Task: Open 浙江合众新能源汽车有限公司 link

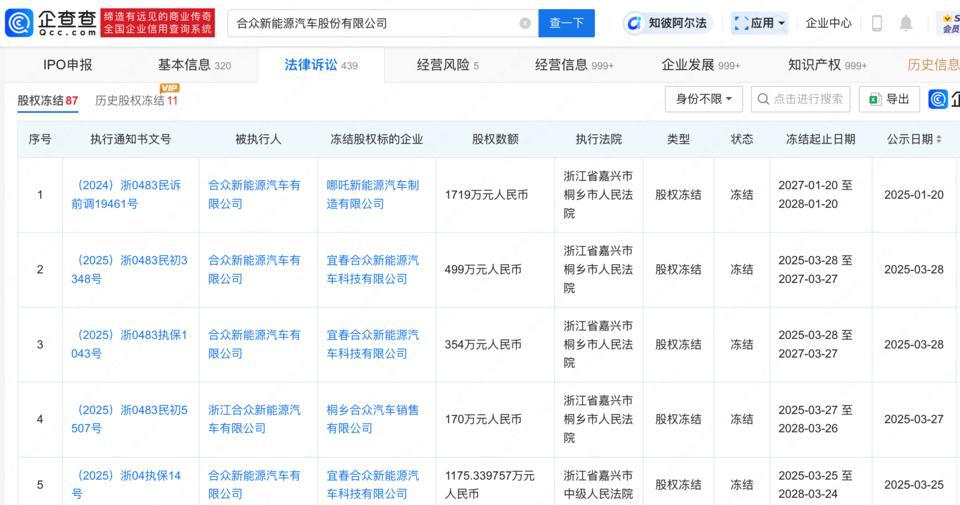Action: pyautogui.click(x=254, y=419)
